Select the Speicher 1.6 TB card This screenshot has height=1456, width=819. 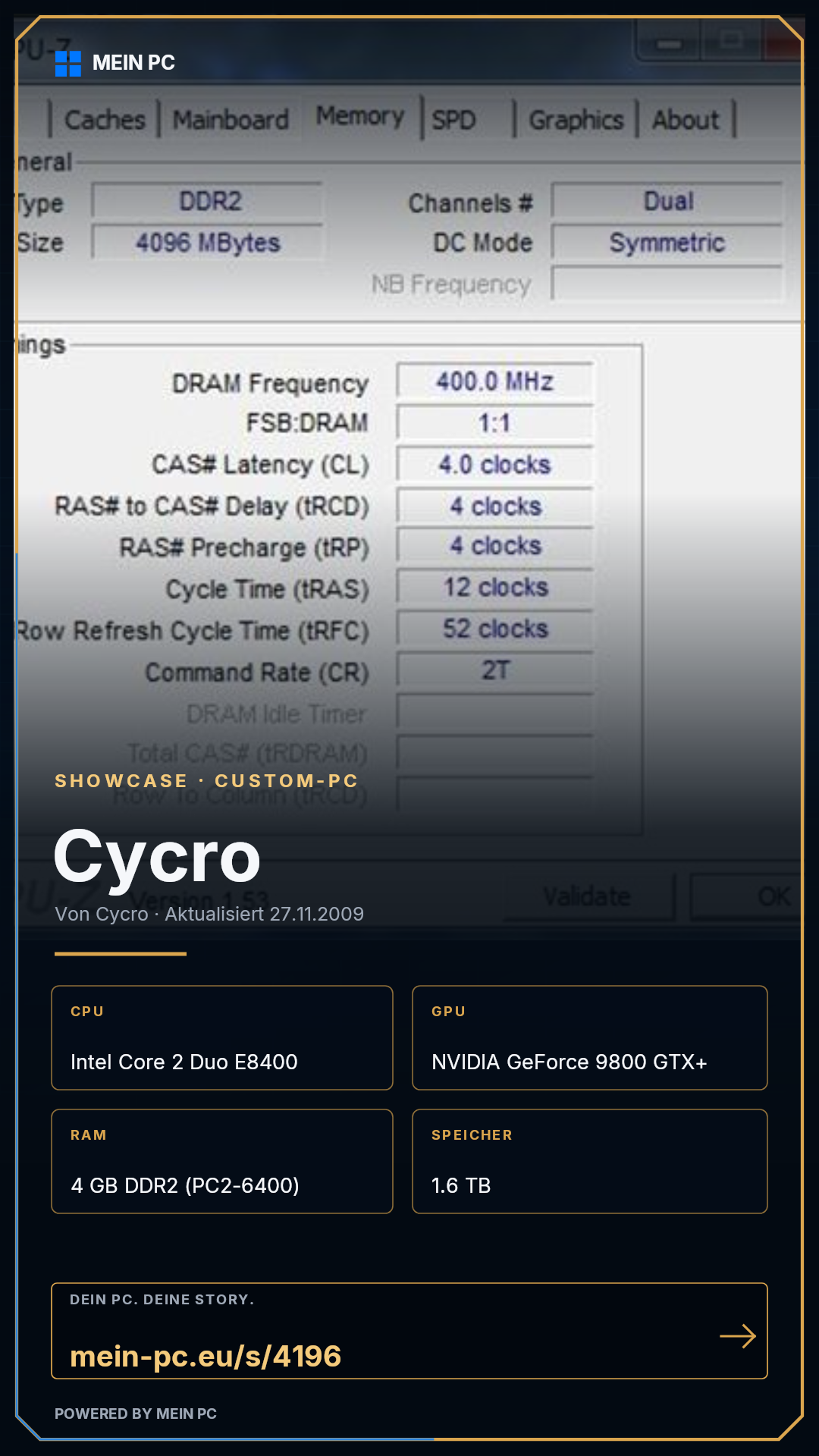pos(590,1161)
